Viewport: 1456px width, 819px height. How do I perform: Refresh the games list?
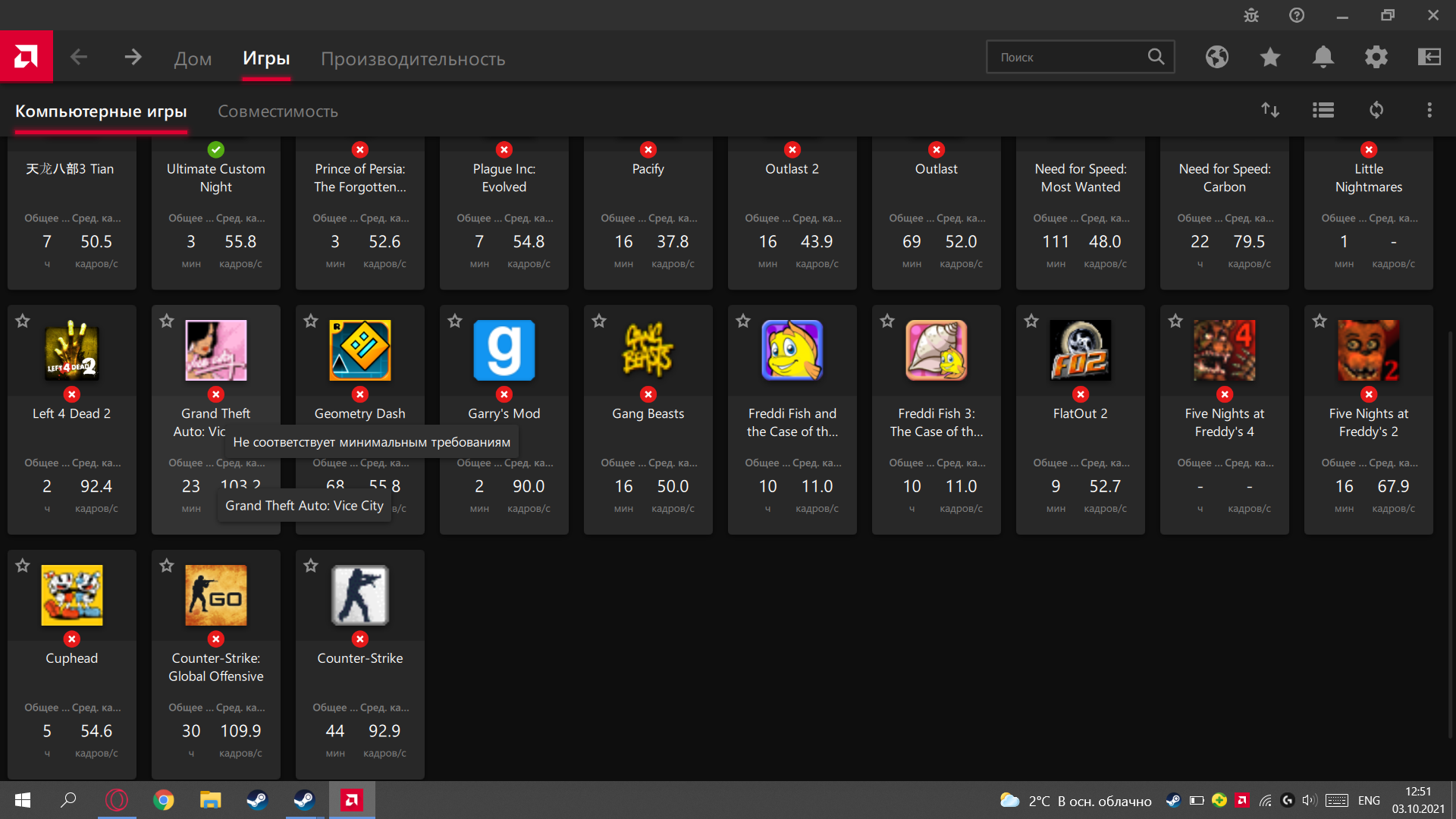(1376, 111)
